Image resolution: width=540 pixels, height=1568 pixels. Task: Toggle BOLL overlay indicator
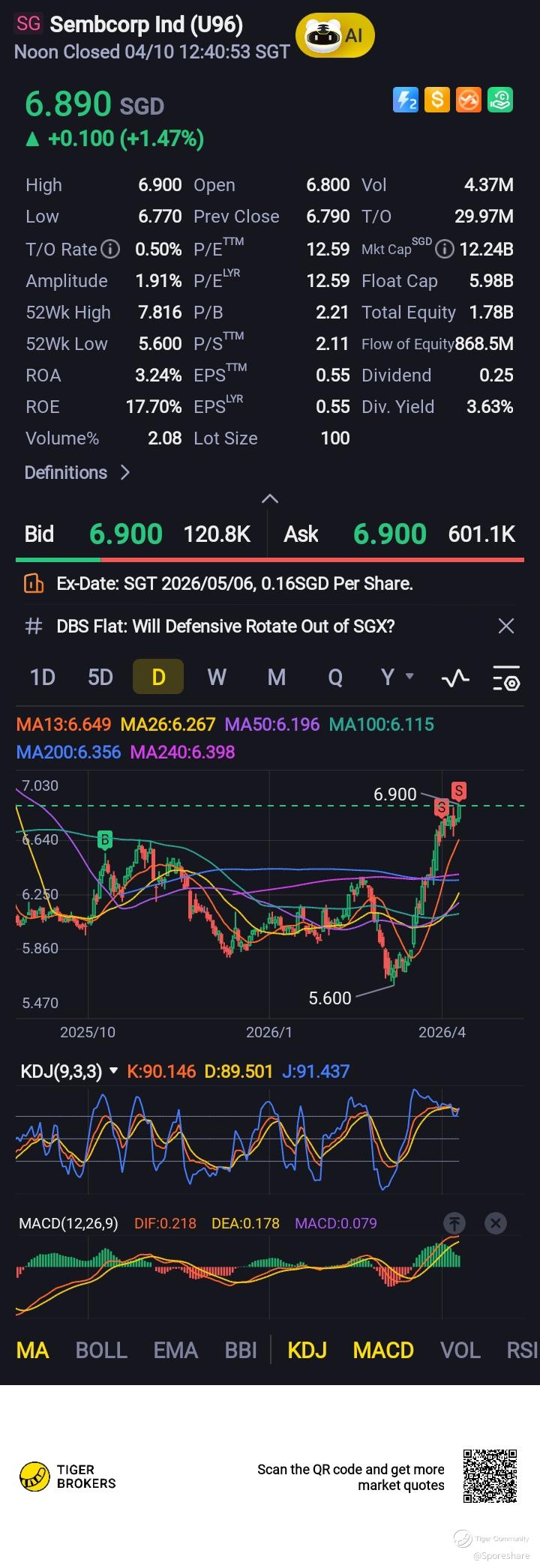click(101, 1350)
